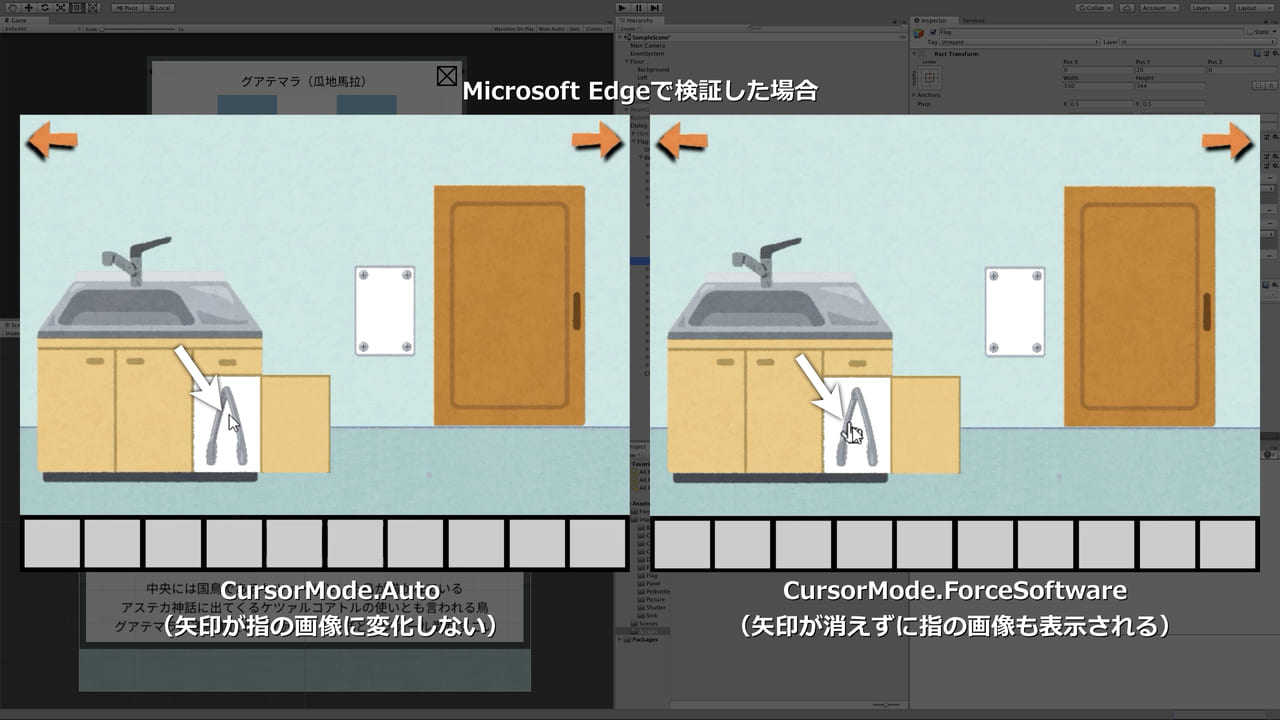The width and height of the screenshot is (1280, 720).
Task: Select the Move tool
Action: [x=27, y=7]
